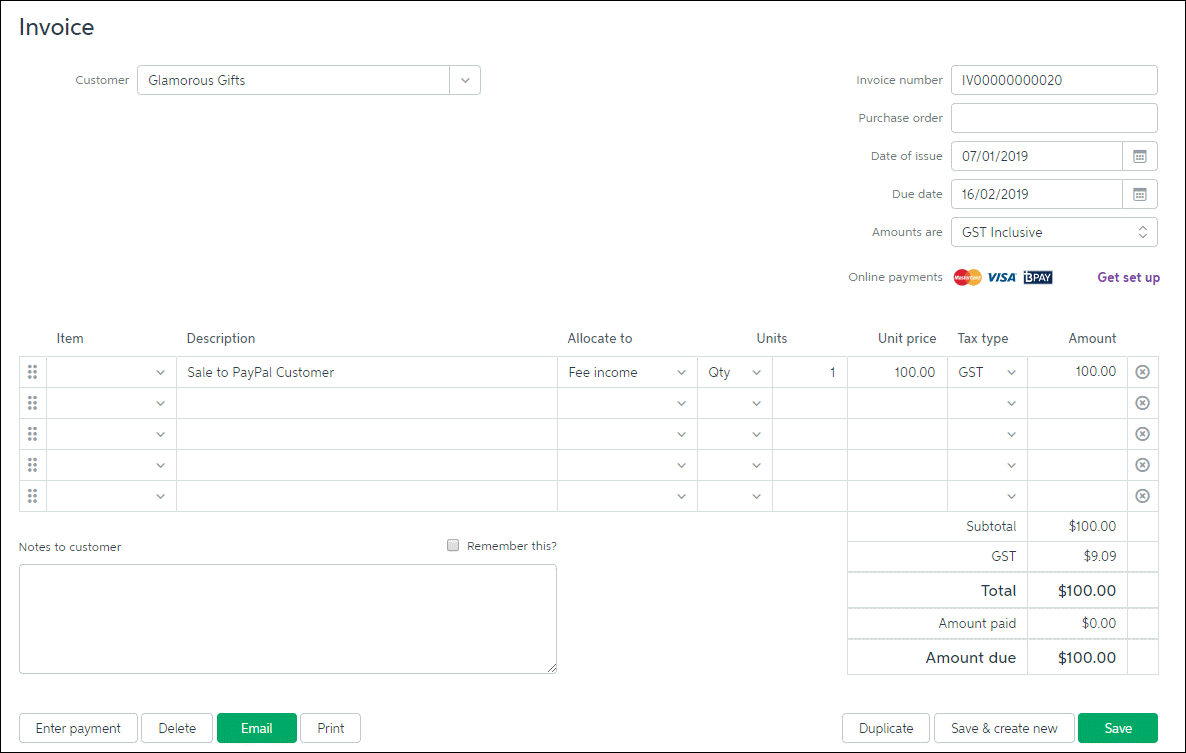Screen dimensions: 1186x753
Task: Tick the Remember this? checkbox
Action: [453, 546]
